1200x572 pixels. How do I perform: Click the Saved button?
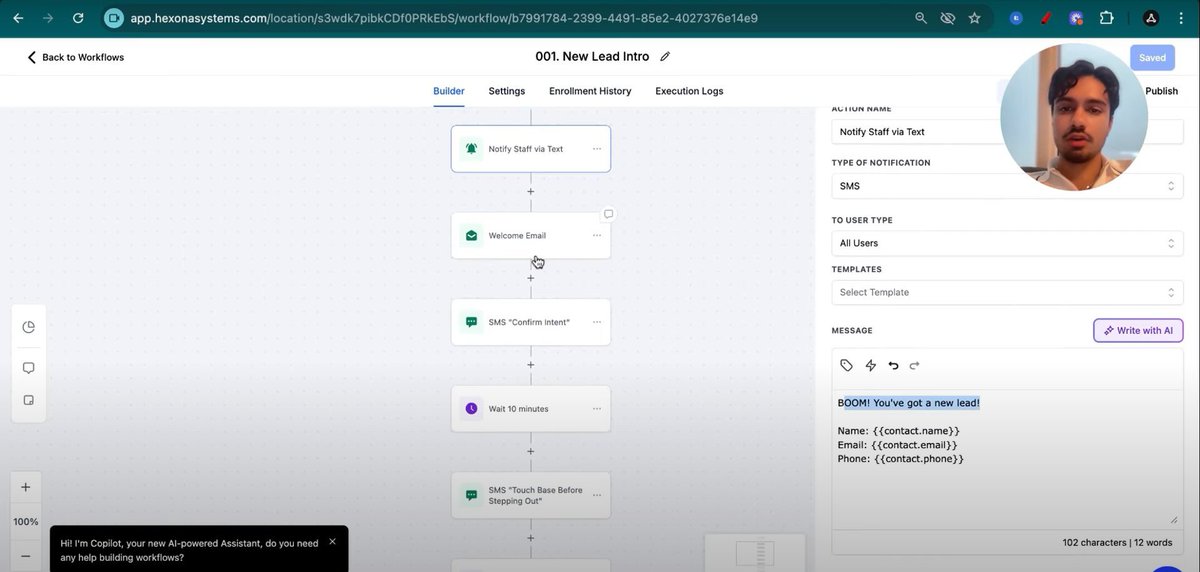click(x=1152, y=57)
